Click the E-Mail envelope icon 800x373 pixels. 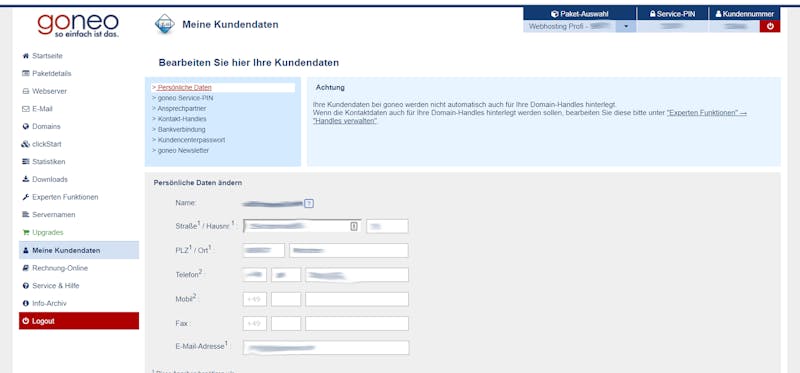pos(26,109)
